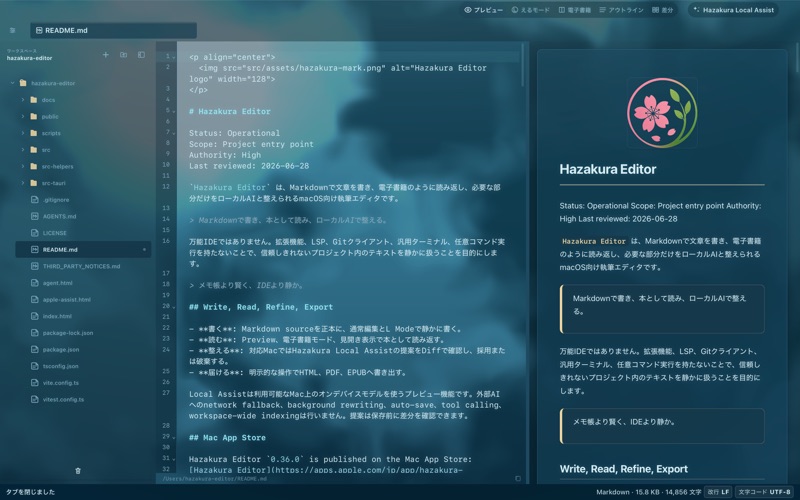Image resolution: width=800 pixels, height=500 pixels.
Task: Open tsconfig.json in the file tree
Action: click(83, 366)
